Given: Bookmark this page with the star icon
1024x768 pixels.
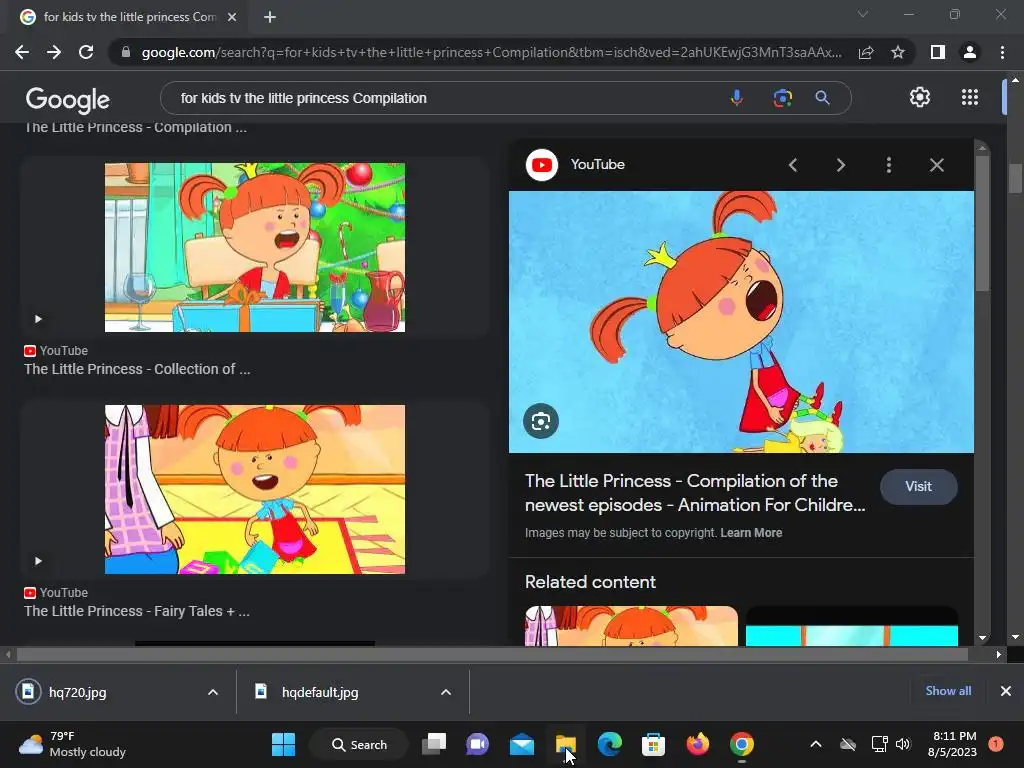Looking at the screenshot, I should [x=898, y=52].
